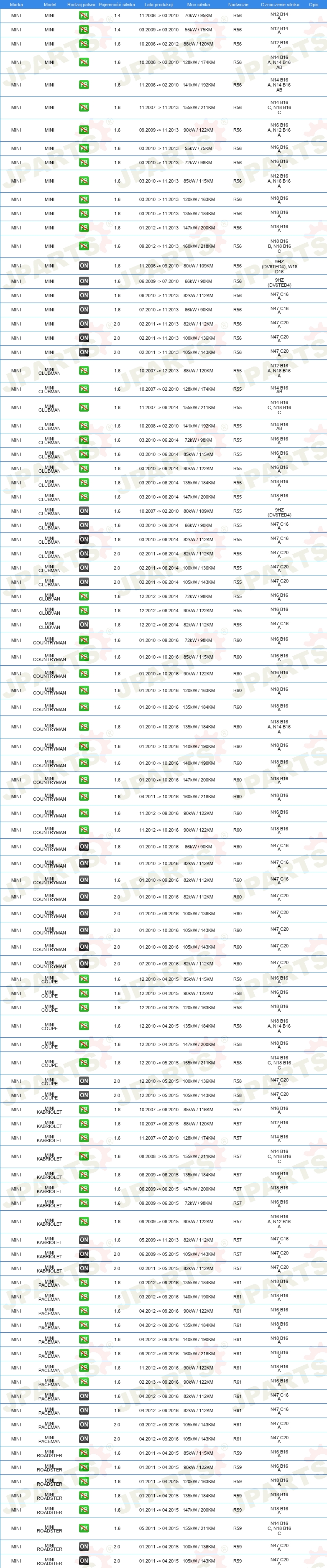Click the Rodzaj paliwa column header
Screen dimensions: 327x1568
[81, 4]
